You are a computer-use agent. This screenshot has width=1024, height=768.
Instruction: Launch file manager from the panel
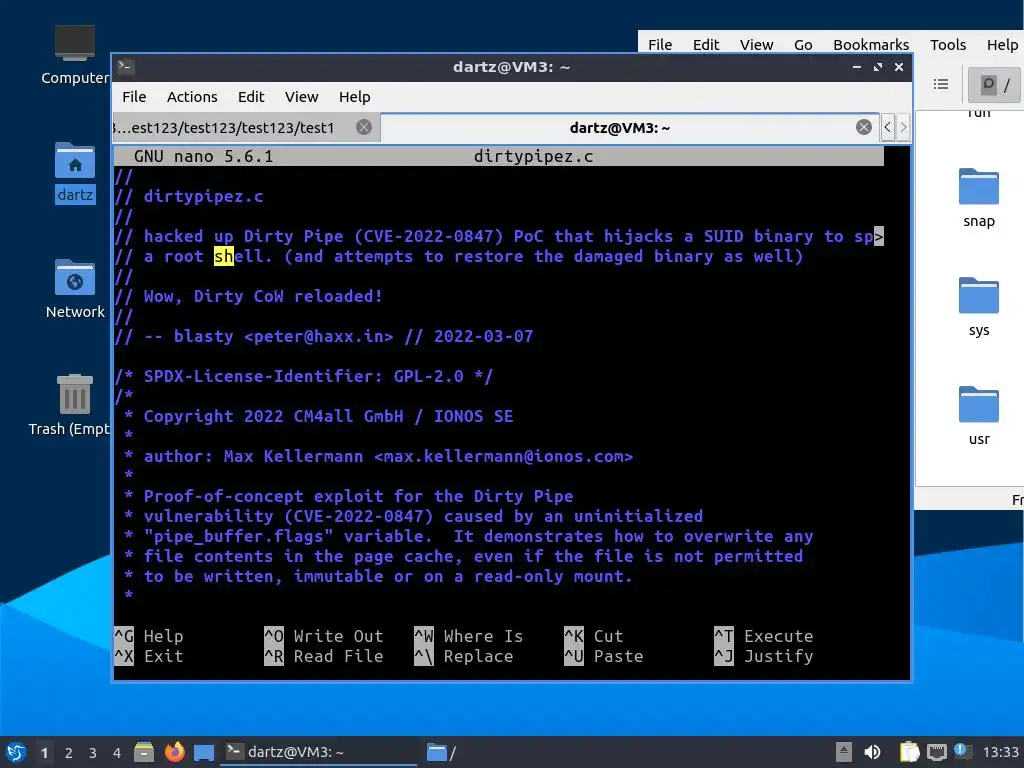pyautogui.click(x=144, y=752)
